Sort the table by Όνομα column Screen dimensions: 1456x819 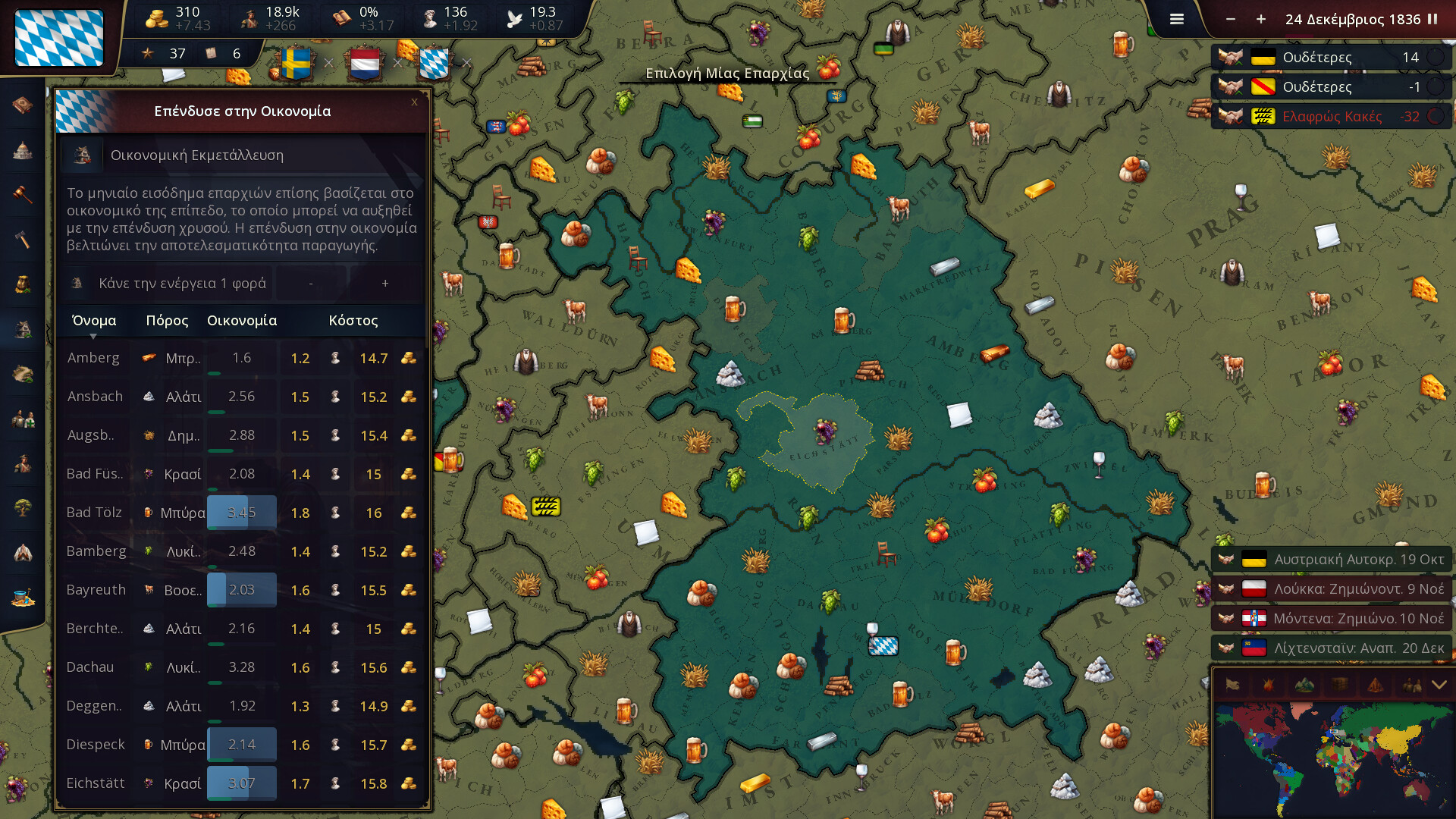click(94, 321)
